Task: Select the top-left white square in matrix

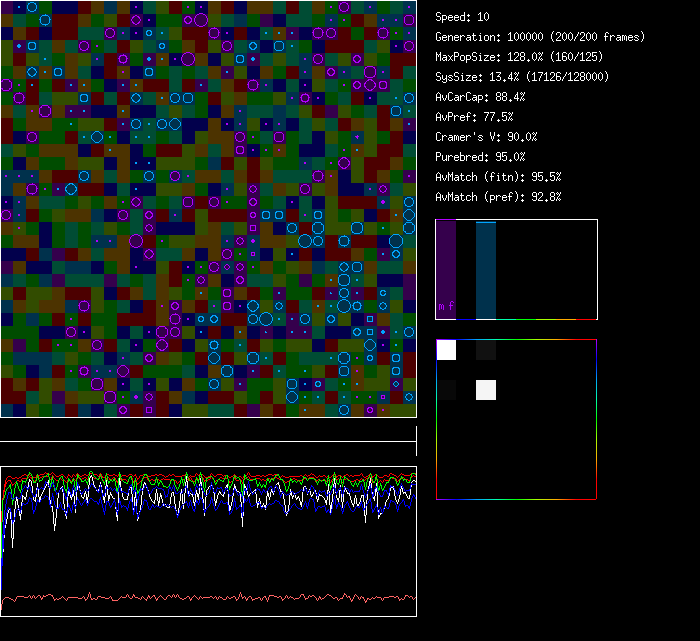Action: [x=446, y=350]
